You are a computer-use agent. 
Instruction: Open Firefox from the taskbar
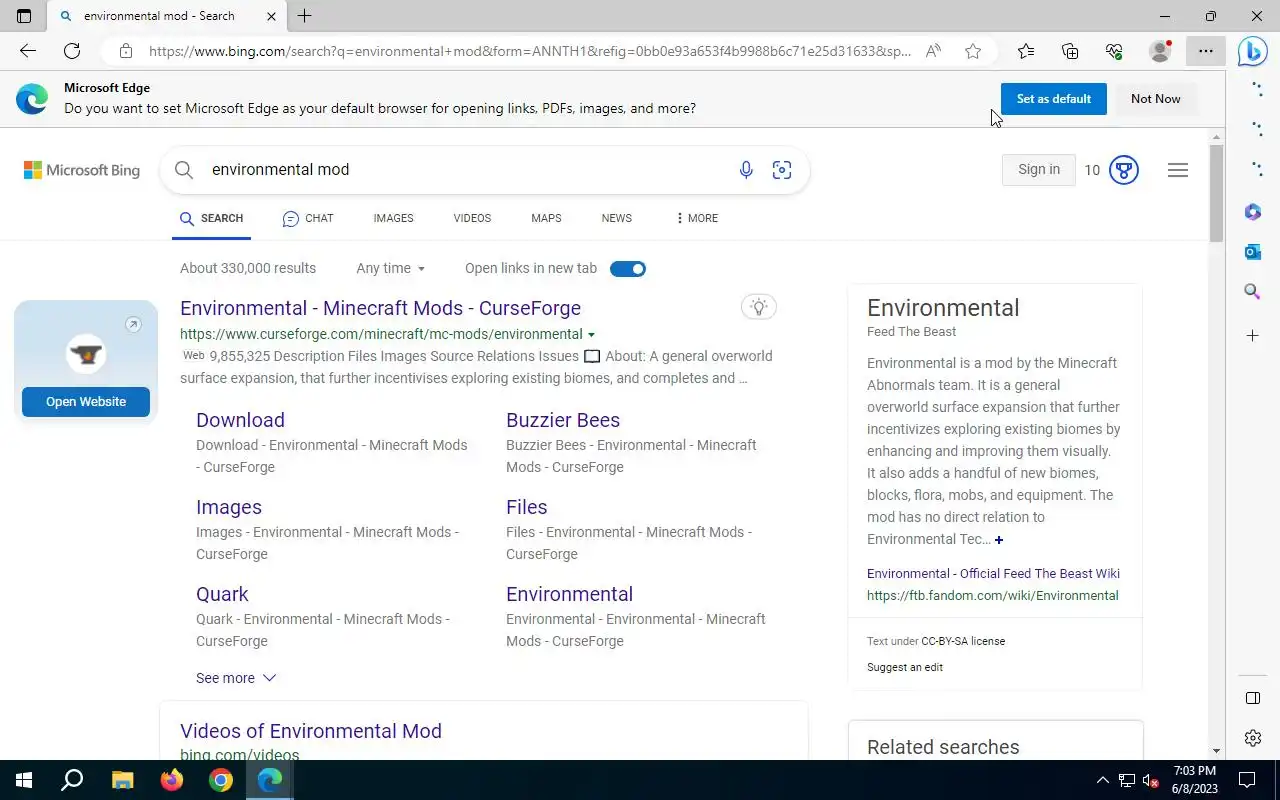pyautogui.click(x=172, y=780)
